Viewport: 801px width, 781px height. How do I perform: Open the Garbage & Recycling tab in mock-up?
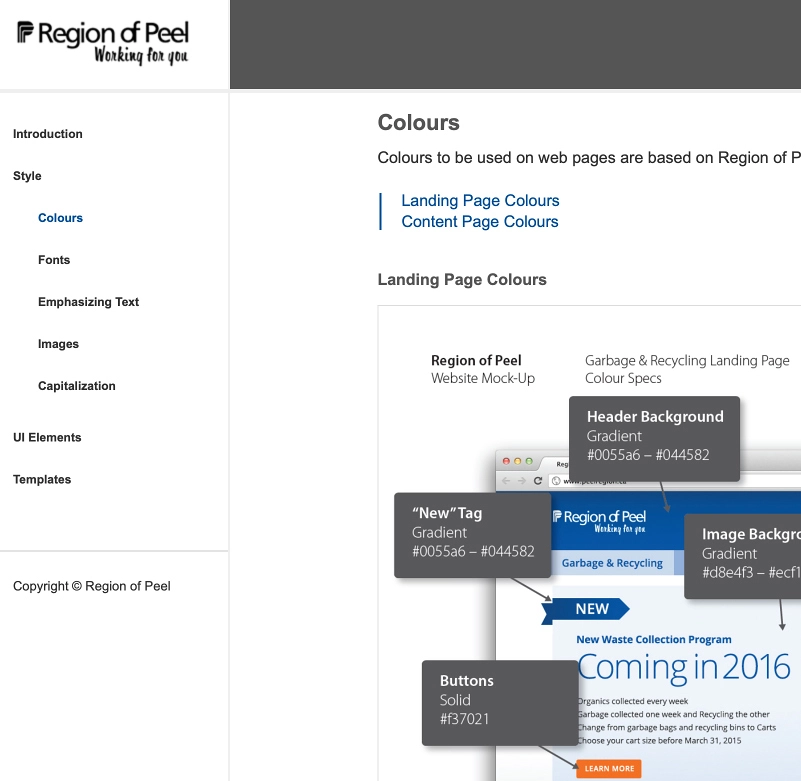pos(612,562)
